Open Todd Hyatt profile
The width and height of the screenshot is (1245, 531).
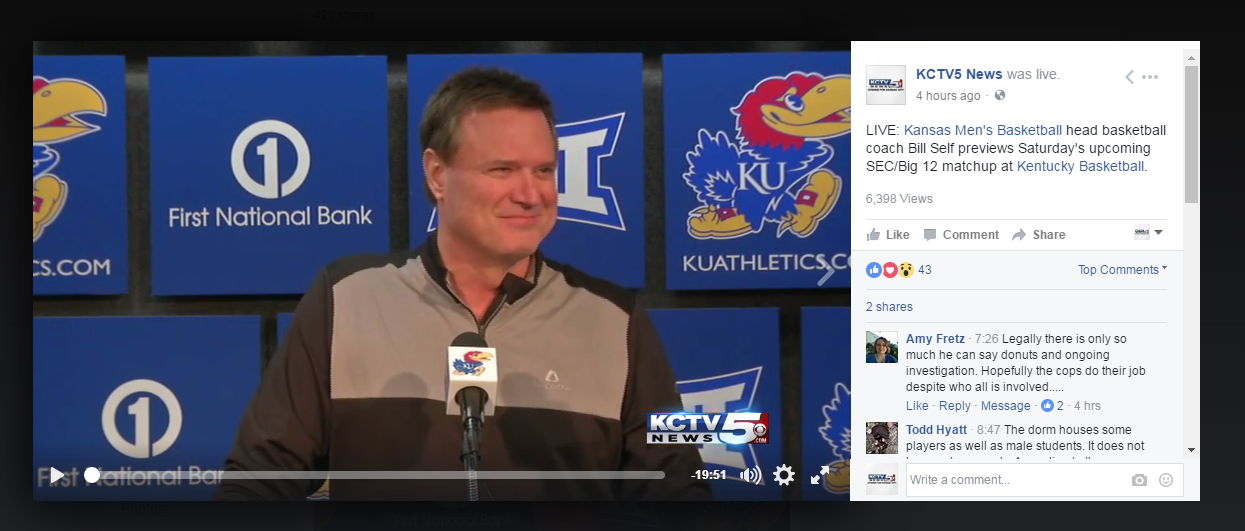937,430
